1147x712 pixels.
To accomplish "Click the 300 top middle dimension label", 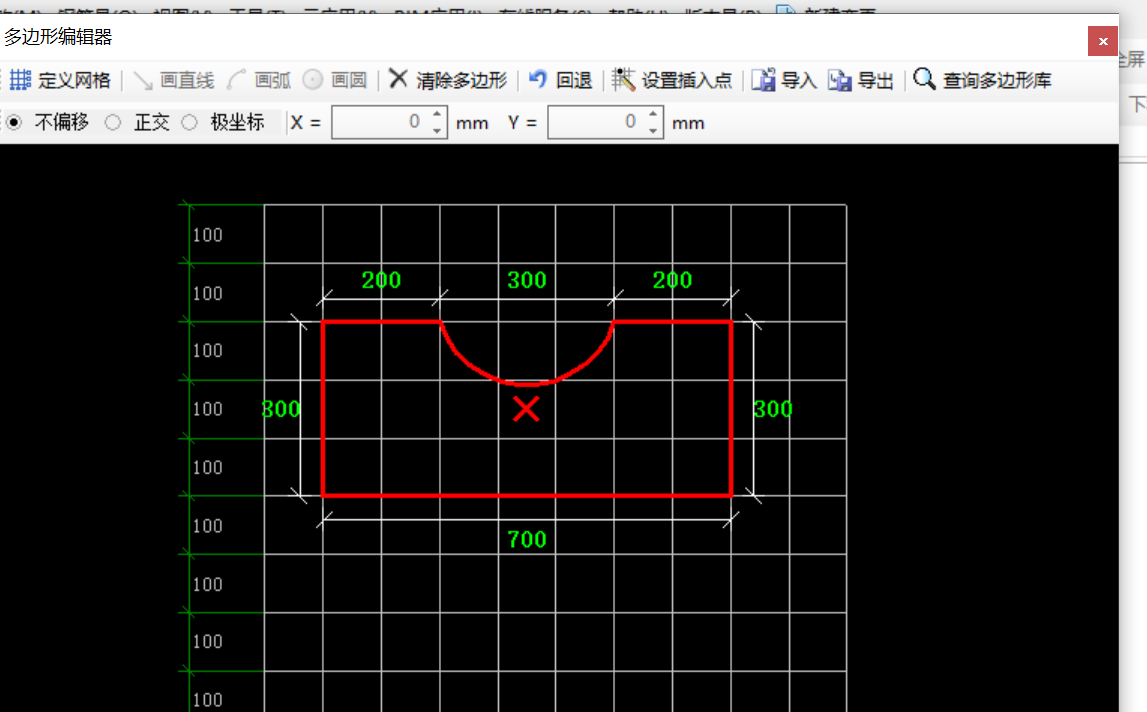I will click(x=527, y=280).
